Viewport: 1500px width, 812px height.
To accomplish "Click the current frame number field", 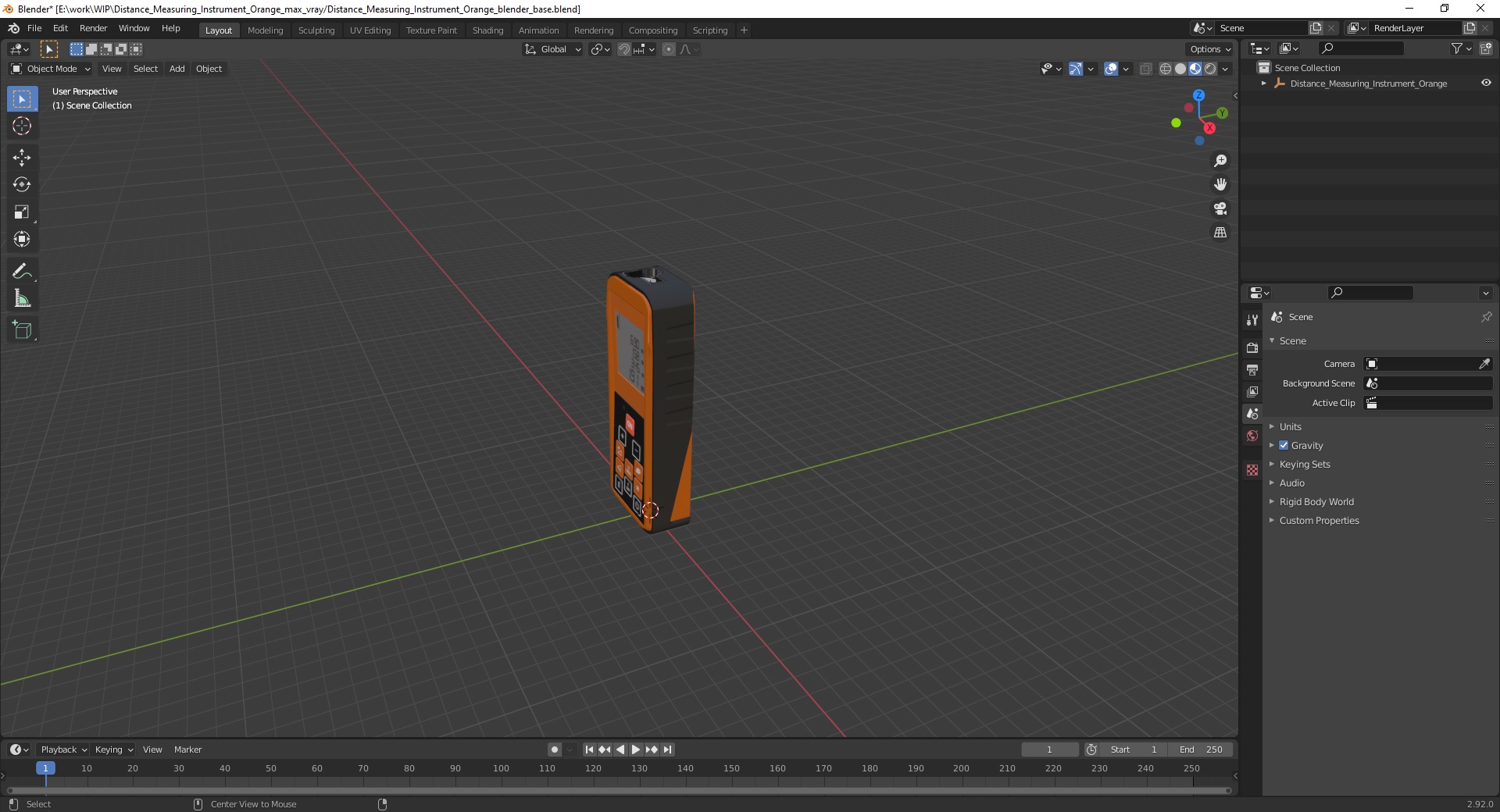I will (1049, 750).
